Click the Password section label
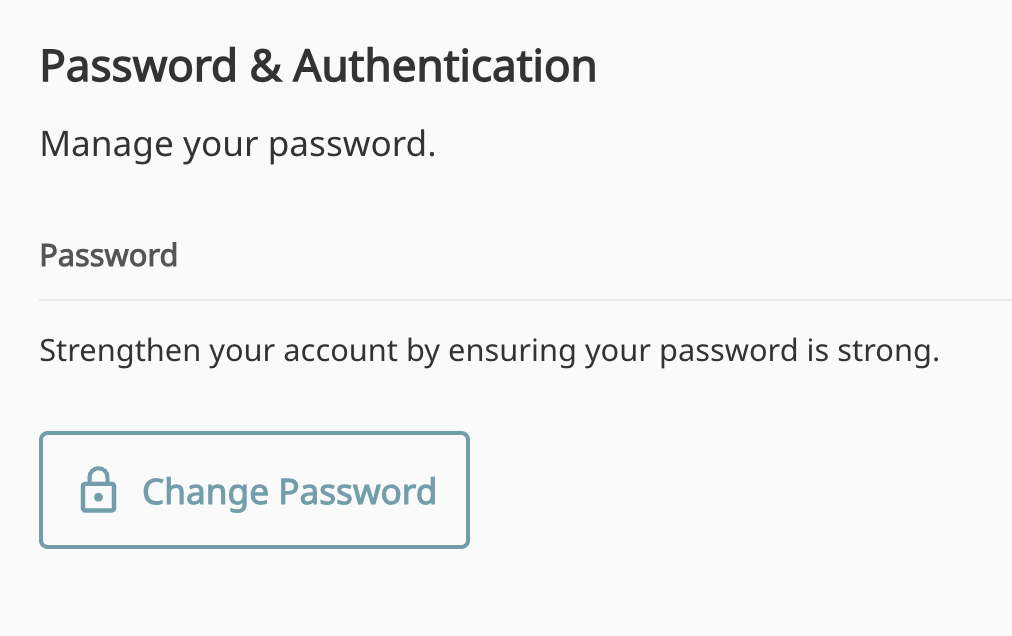The image size is (1012, 636). [x=108, y=255]
